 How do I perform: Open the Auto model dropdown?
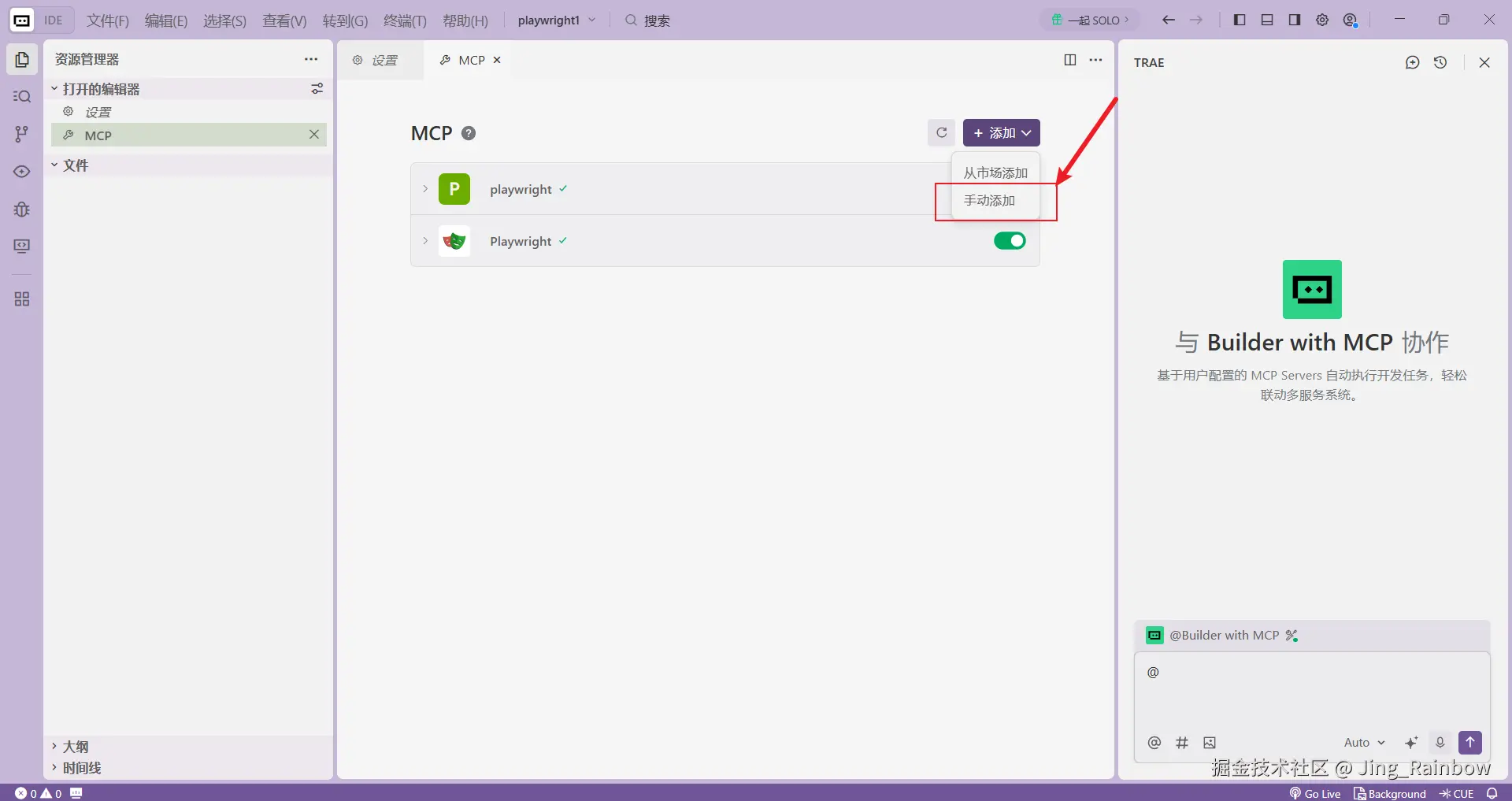point(1364,743)
